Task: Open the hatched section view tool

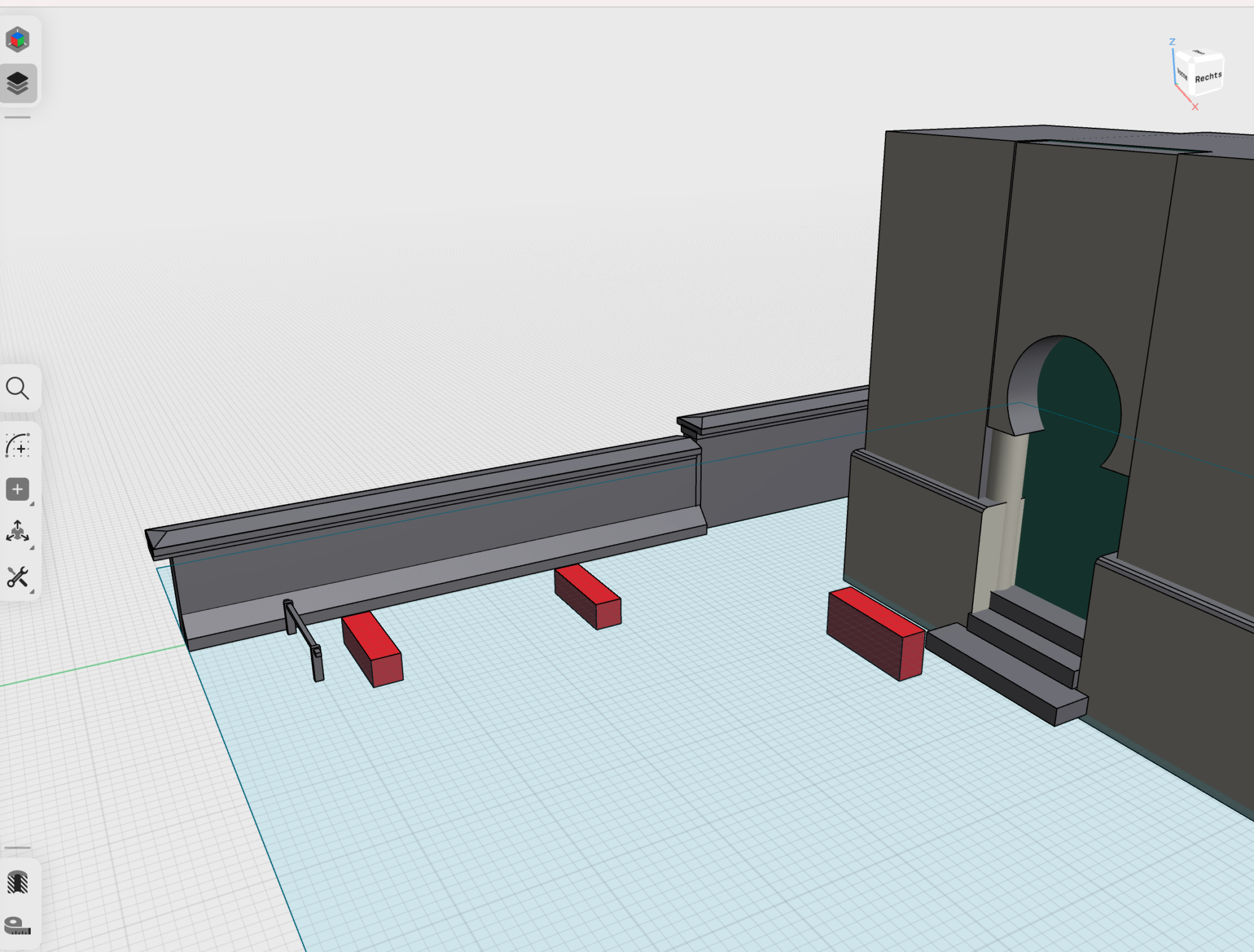Action: pyautogui.click(x=18, y=882)
